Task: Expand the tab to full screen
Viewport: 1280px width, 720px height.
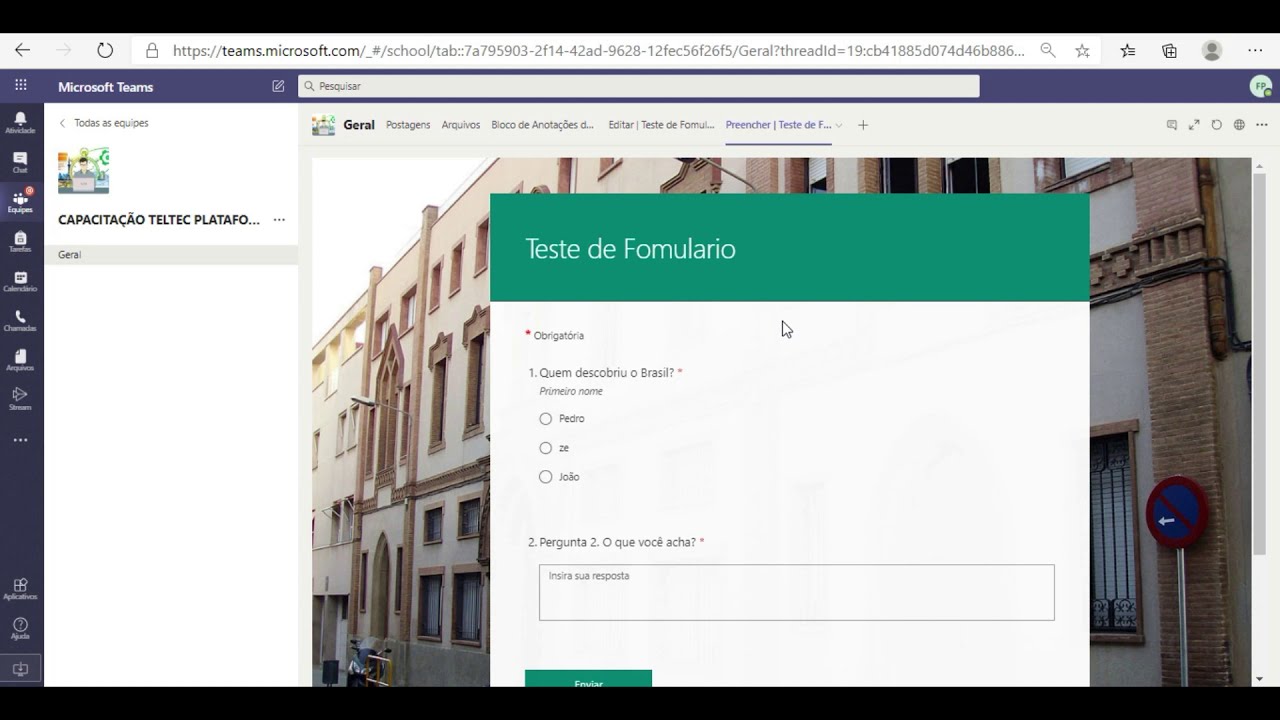Action: 1194,125
